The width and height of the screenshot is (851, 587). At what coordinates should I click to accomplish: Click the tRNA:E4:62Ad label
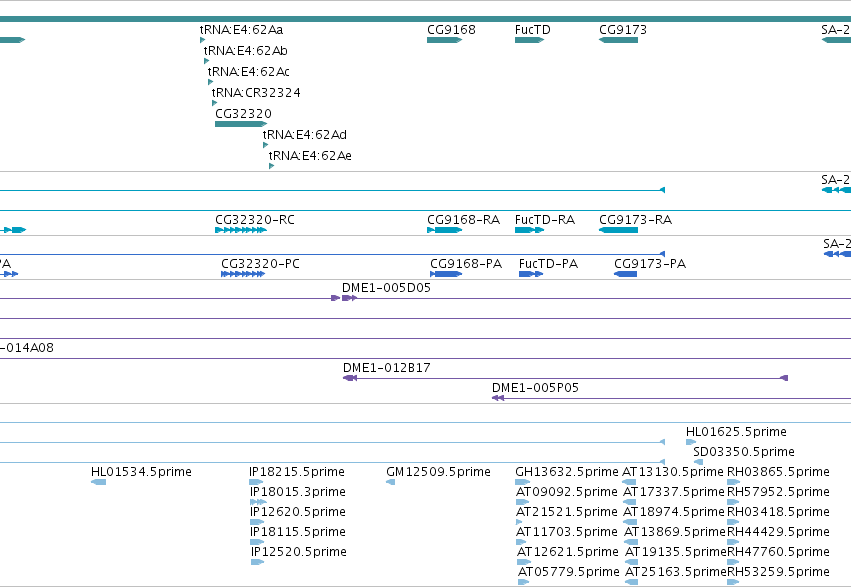[x=304, y=135]
